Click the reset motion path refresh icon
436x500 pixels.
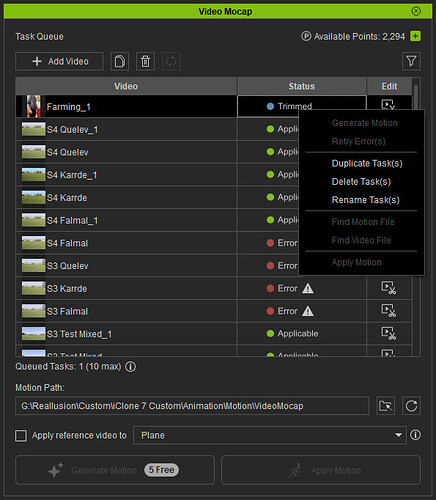coord(411,406)
